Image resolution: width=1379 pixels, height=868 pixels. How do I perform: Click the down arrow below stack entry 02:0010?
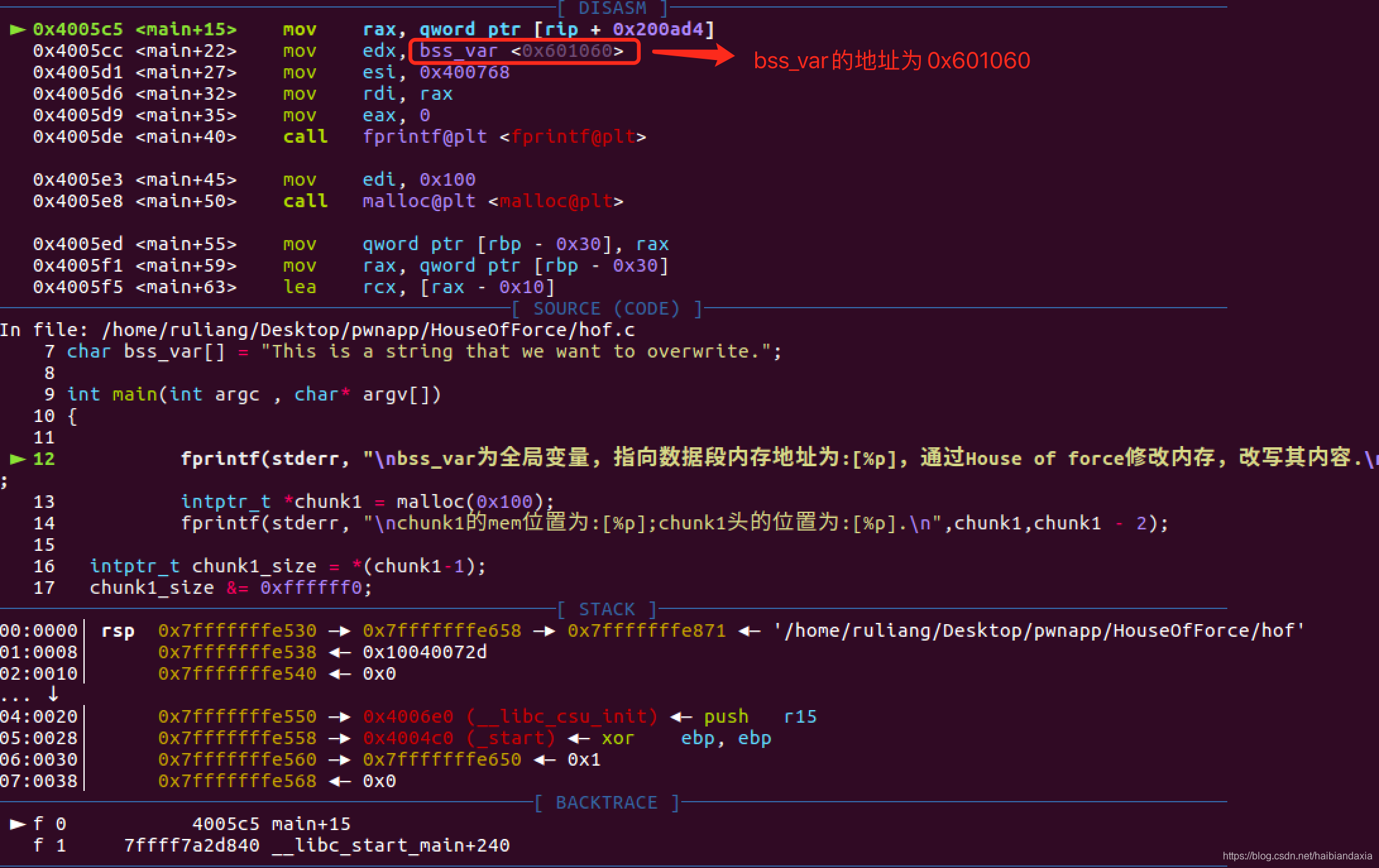point(53,694)
